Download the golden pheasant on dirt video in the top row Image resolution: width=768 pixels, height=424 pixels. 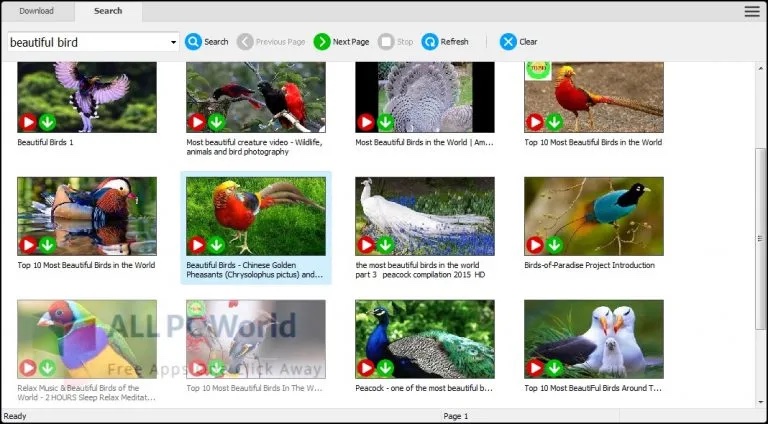[554, 122]
